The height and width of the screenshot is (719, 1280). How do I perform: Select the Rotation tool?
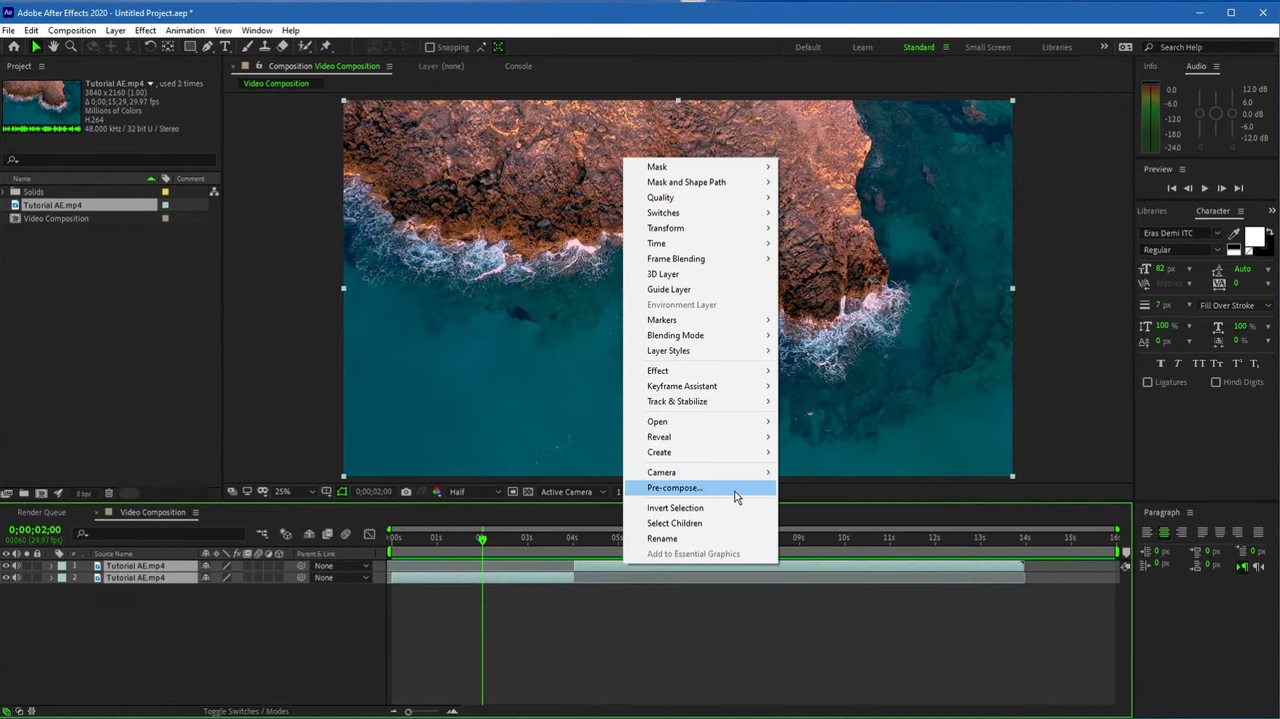[x=150, y=47]
